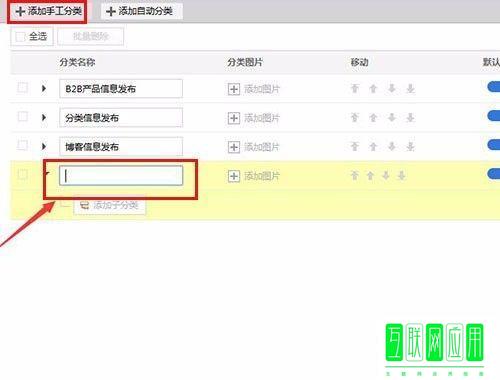Click the 分类图片 column header
500x380 pixels.
point(245,62)
